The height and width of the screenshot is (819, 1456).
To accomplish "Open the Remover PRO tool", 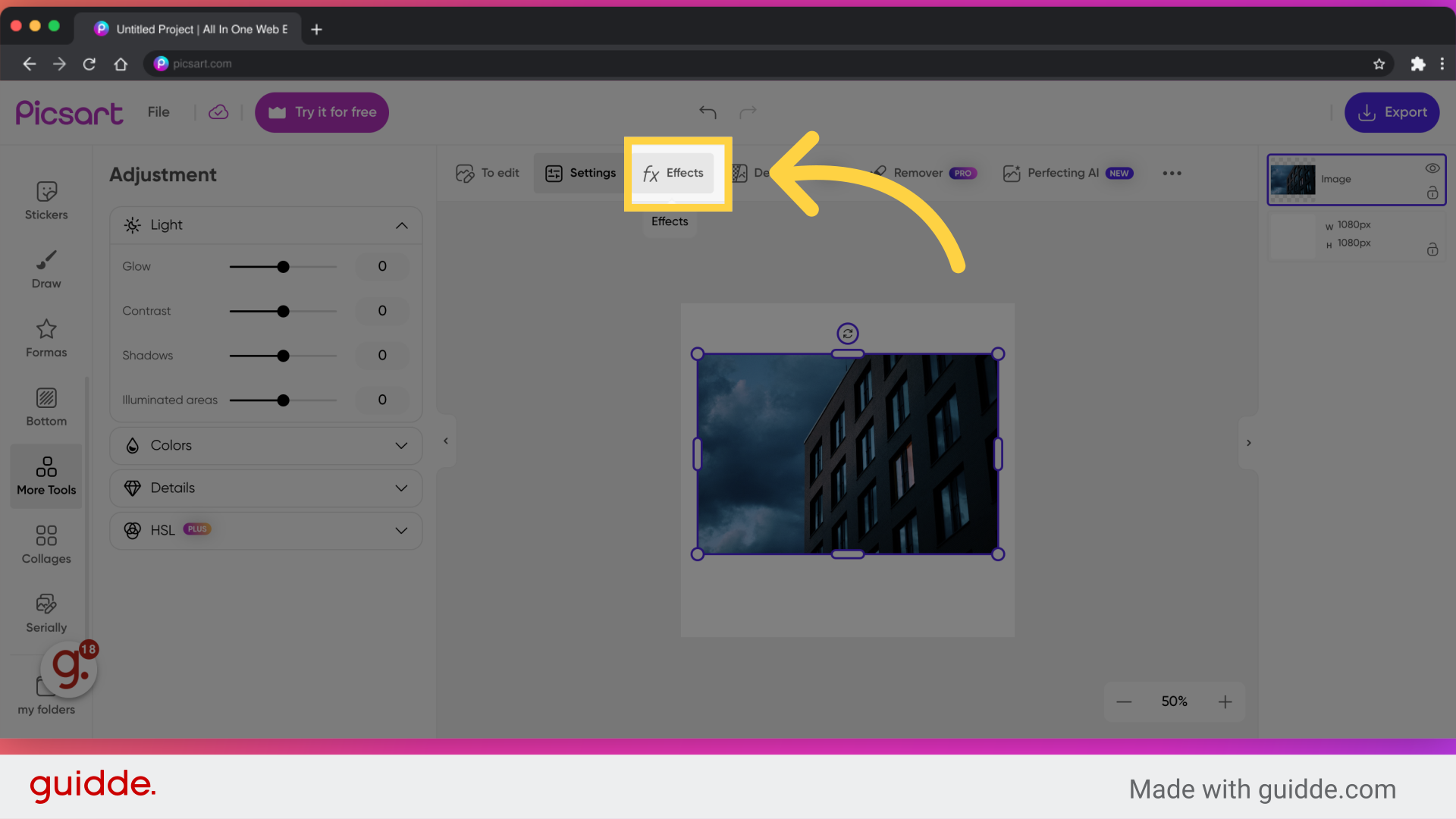I will click(x=918, y=172).
